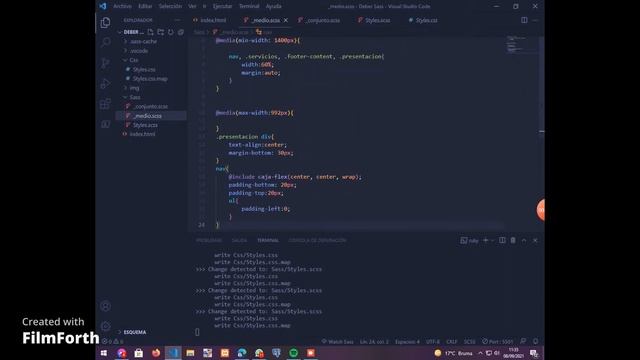640x360 pixels.
Task: Add a new terminal with plus
Action: pyautogui.click(x=486, y=240)
